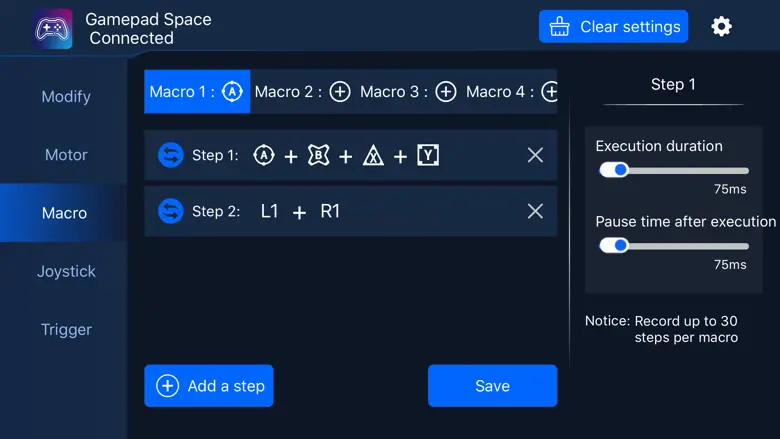Click the Pause time after execution slider
780x439 pixels.
point(673,245)
